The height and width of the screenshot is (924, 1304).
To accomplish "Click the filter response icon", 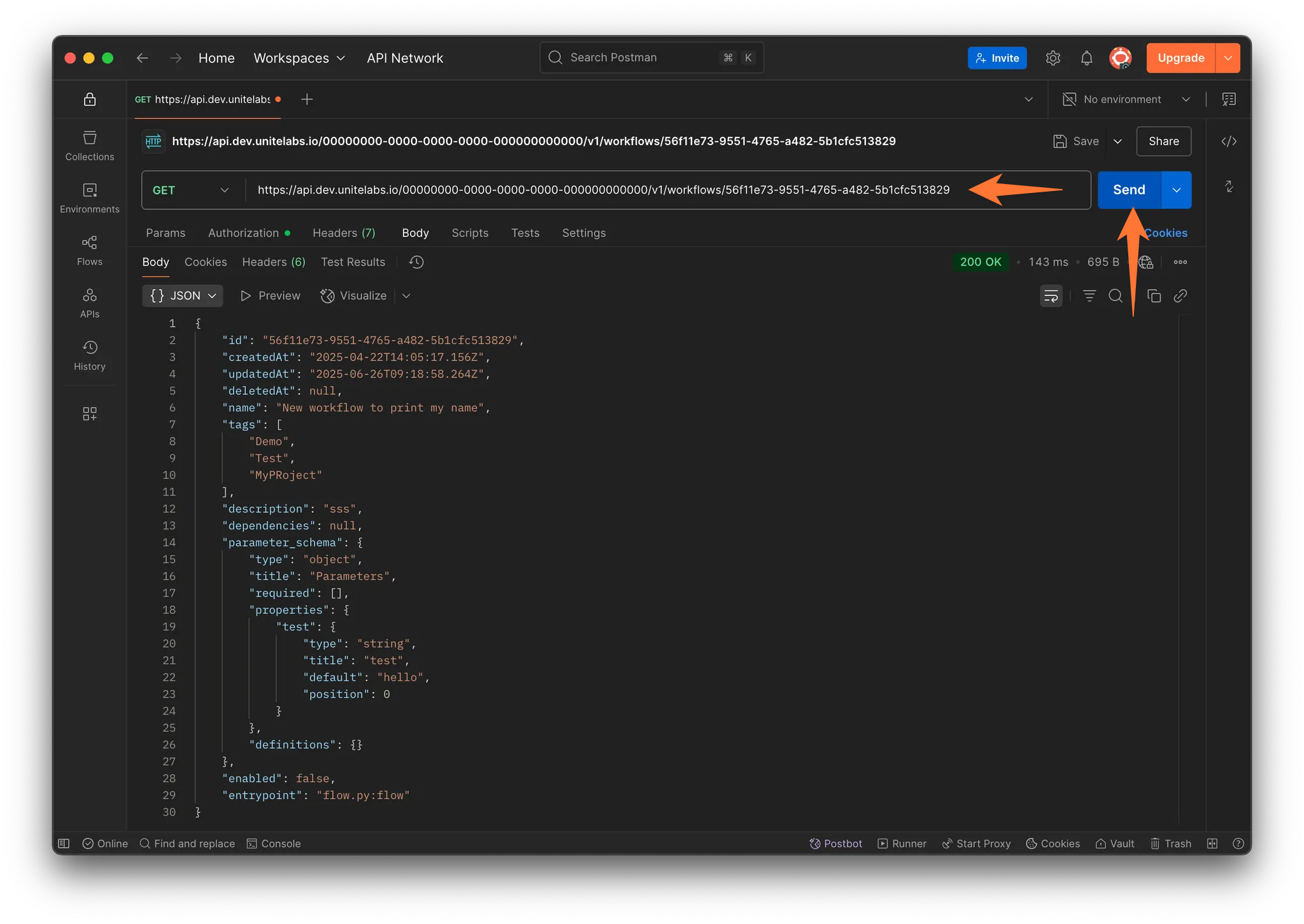I will point(1089,295).
